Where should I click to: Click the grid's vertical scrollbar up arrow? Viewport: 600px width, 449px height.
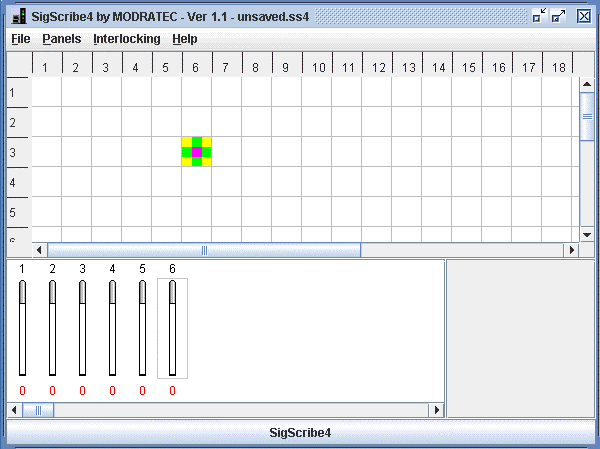pos(587,84)
